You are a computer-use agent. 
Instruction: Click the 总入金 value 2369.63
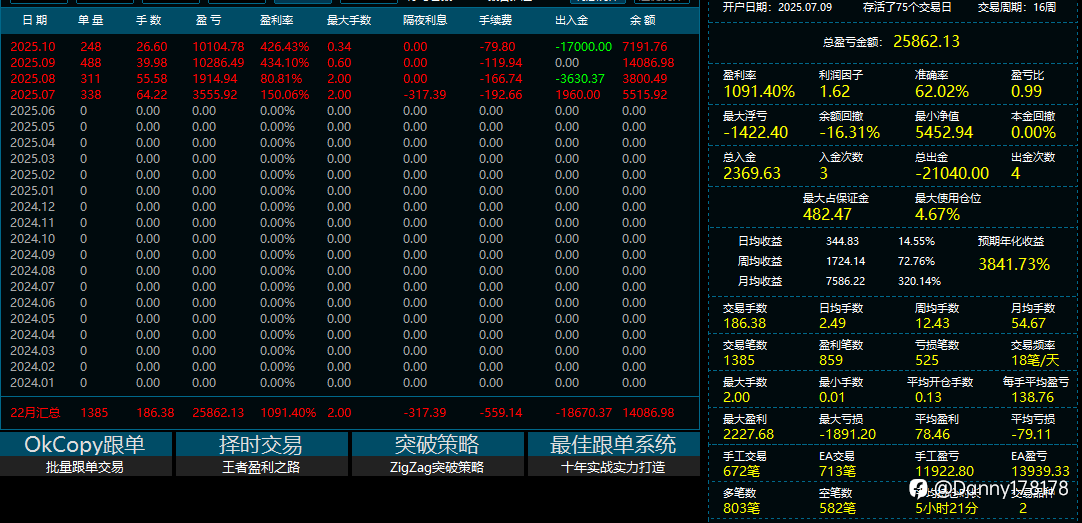751,172
